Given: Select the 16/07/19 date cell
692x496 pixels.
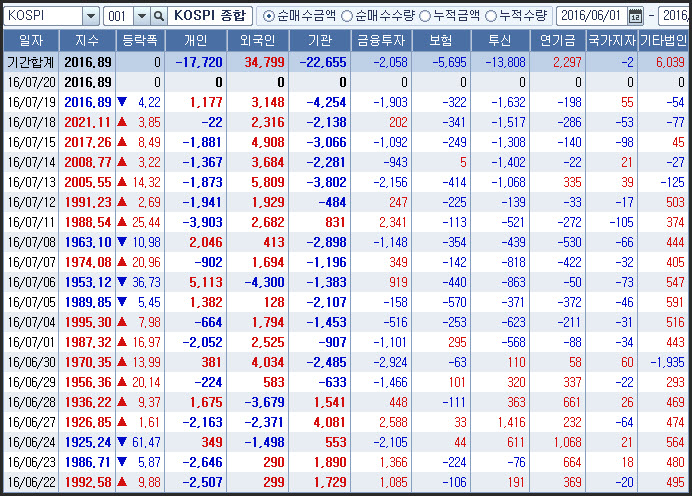Looking at the screenshot, I should point(31,102).
